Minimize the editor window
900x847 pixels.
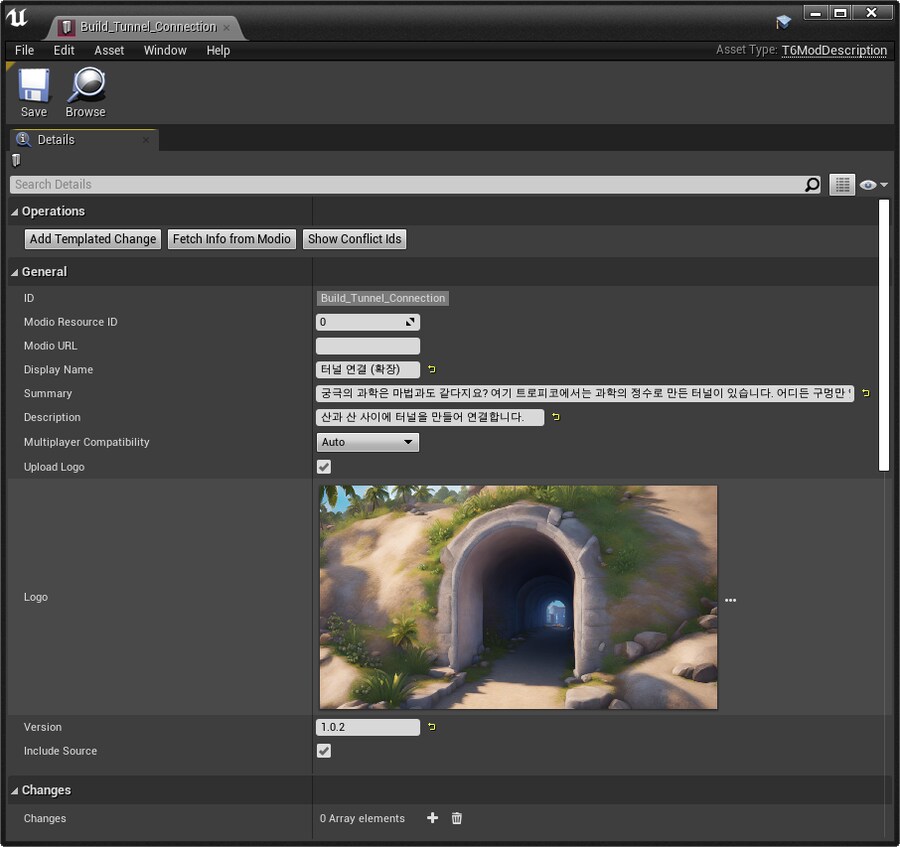pos(815,13)
